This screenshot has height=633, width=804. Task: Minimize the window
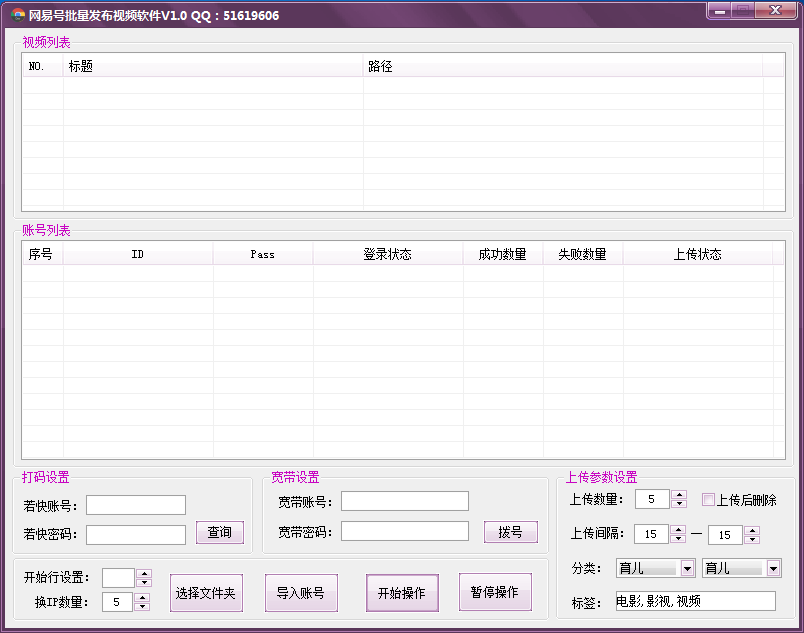coord(720,11)
